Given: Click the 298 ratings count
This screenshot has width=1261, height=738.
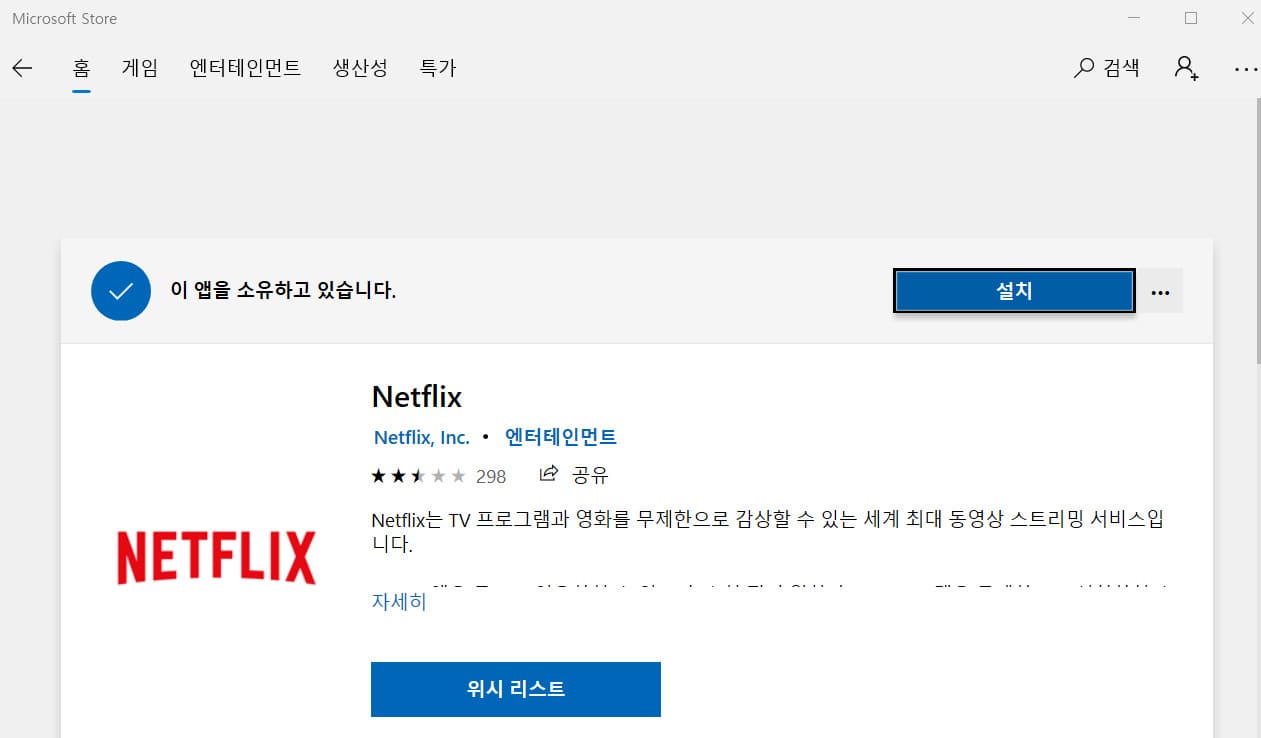Looking at the screenshot, I should coord(491,476).
